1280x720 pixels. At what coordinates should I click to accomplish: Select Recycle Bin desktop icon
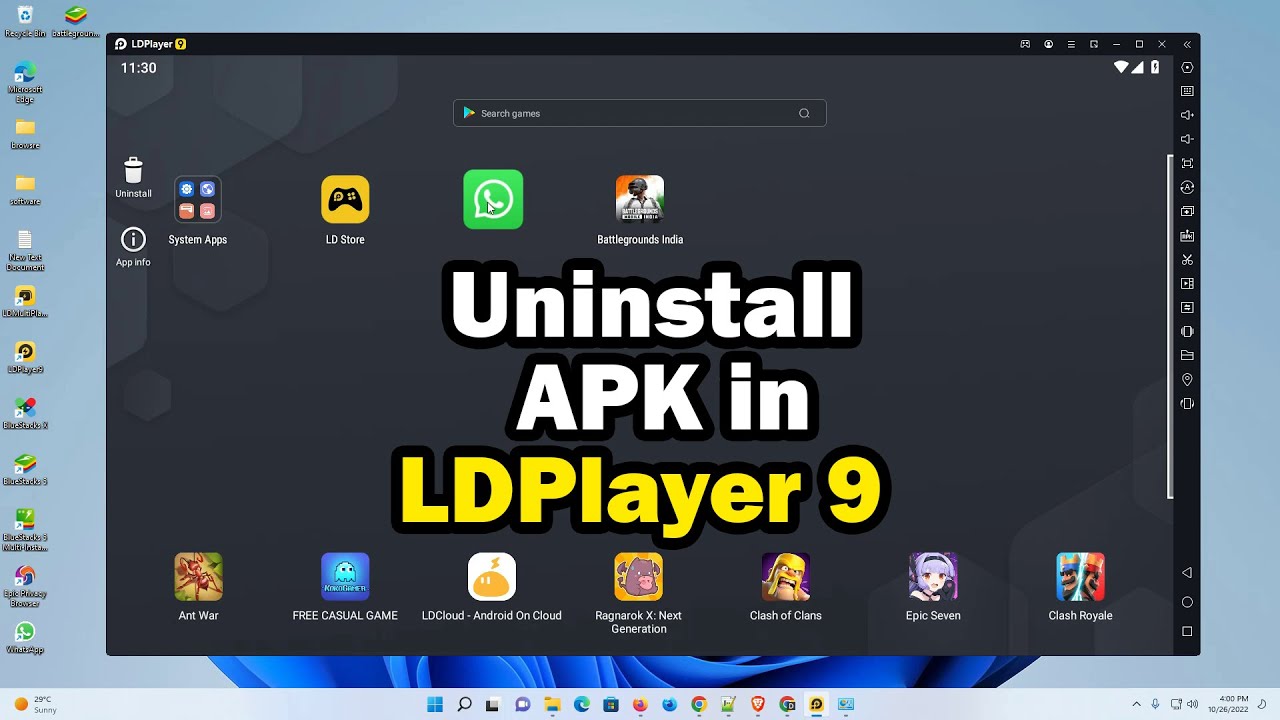pyautogui.click(x=25, y=21)
